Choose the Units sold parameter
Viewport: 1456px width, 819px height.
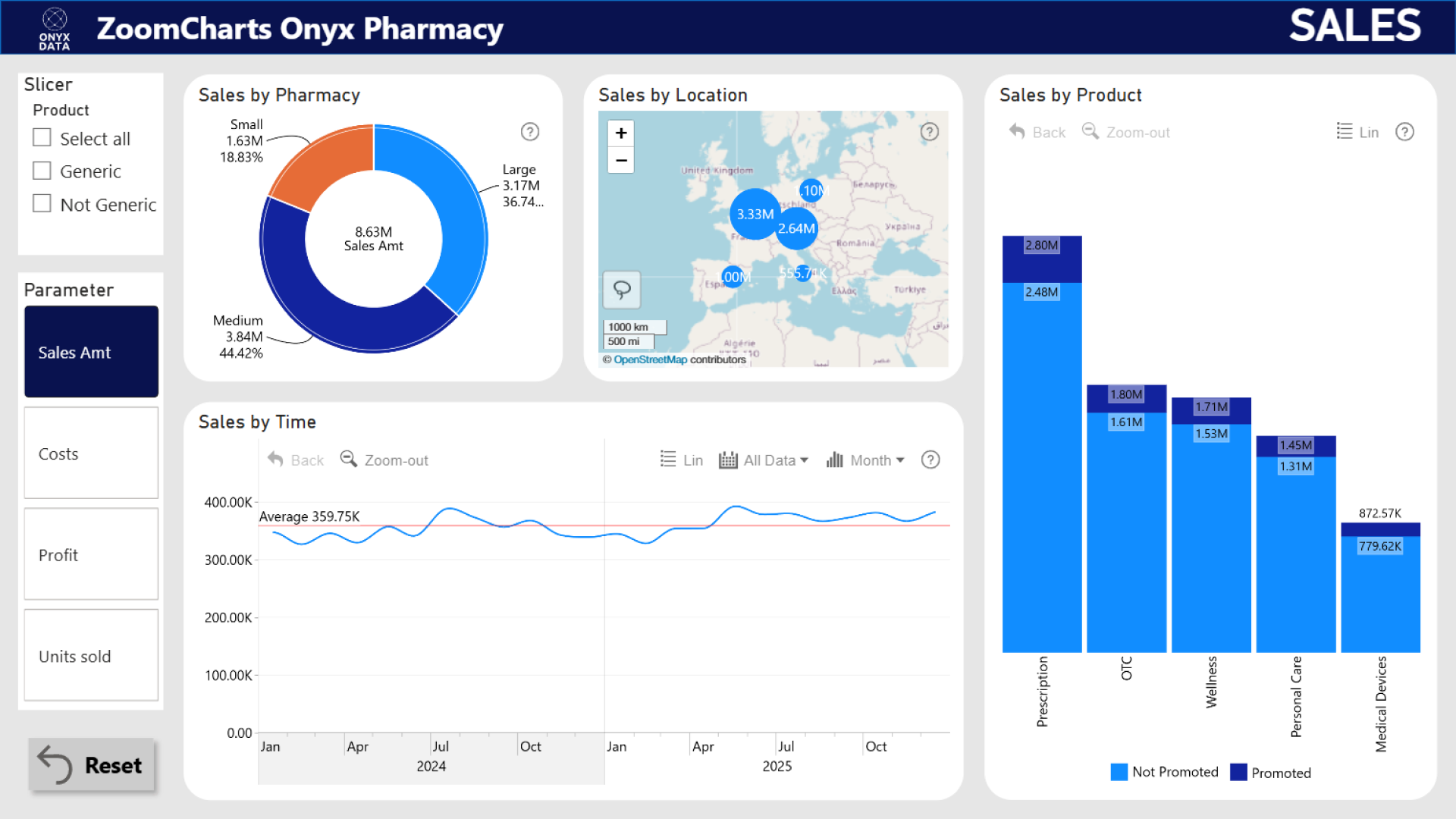pyautogui.click(x=91, y=656)
